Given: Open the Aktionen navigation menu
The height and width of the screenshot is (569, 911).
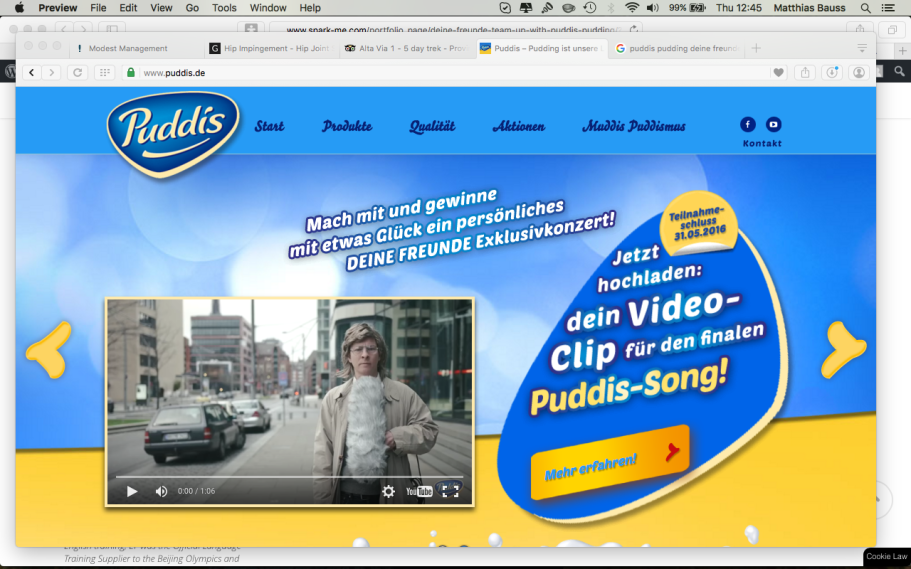Looking at the screenshot, I should coord(518,126).
